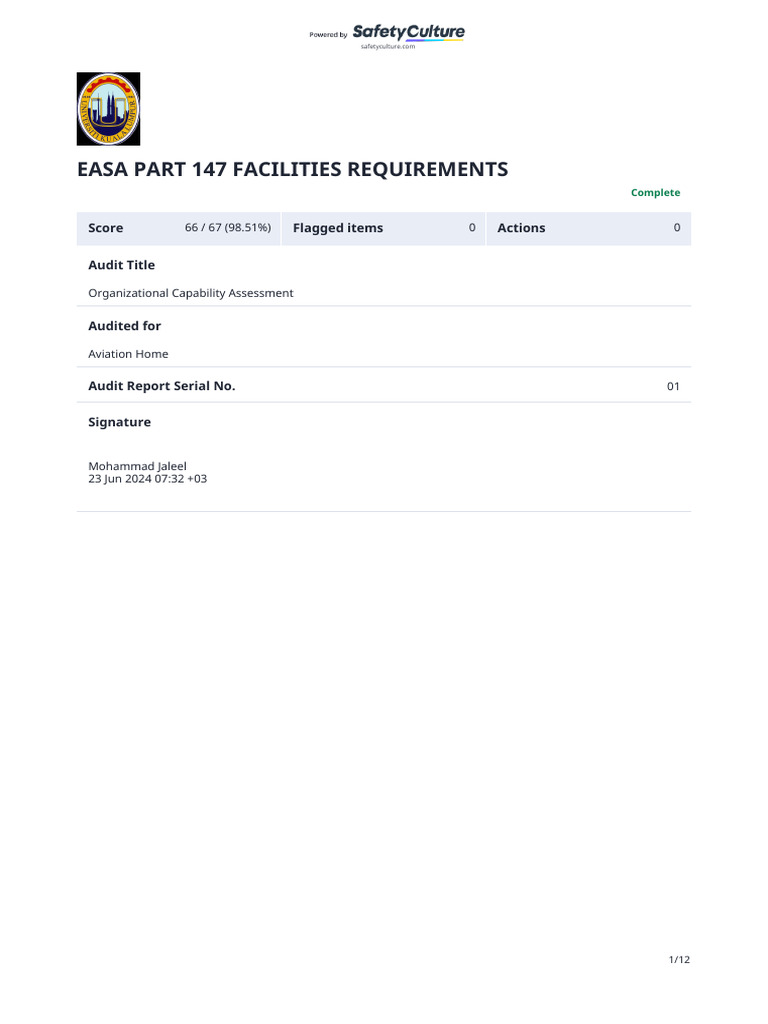Select the Score label cell
The image size is (768, 1024).
click(106, 228)
